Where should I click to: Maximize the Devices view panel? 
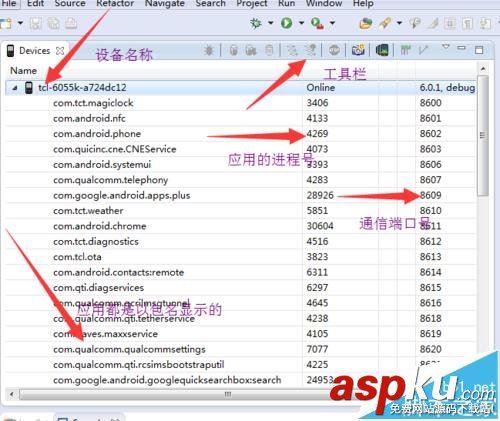click(x=479, y=50)
